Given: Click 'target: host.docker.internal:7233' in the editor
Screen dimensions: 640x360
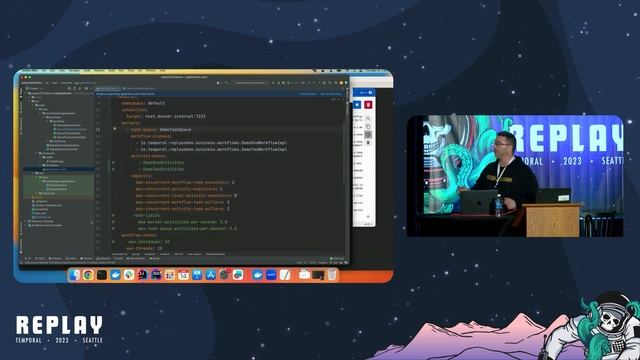Looking at the screenshot, I should 166,116.
